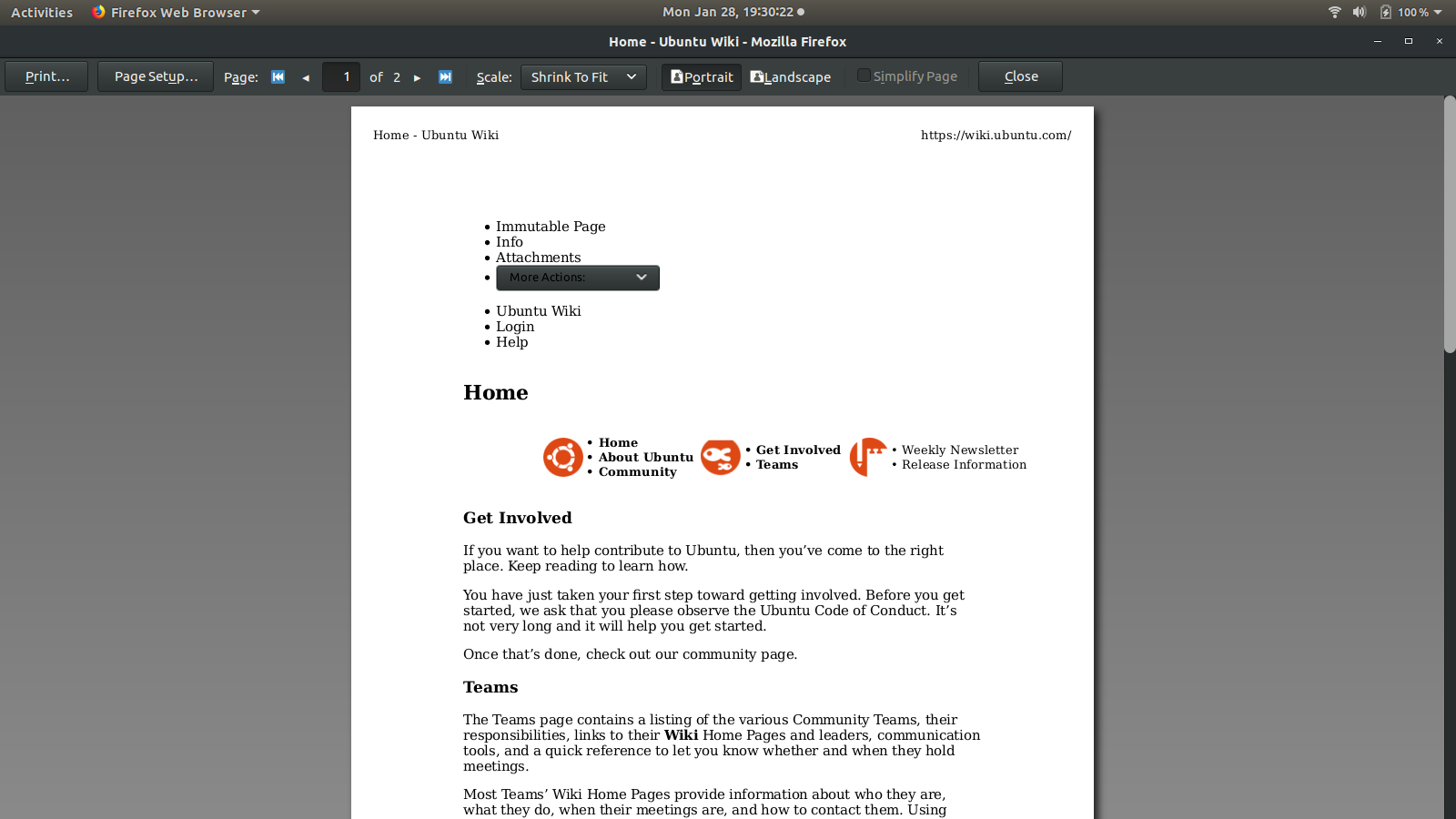Select Landscape orientation

click(791, 77)
